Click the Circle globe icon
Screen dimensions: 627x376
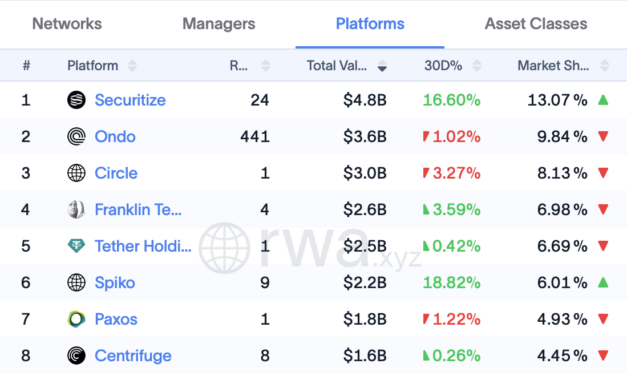76,173
